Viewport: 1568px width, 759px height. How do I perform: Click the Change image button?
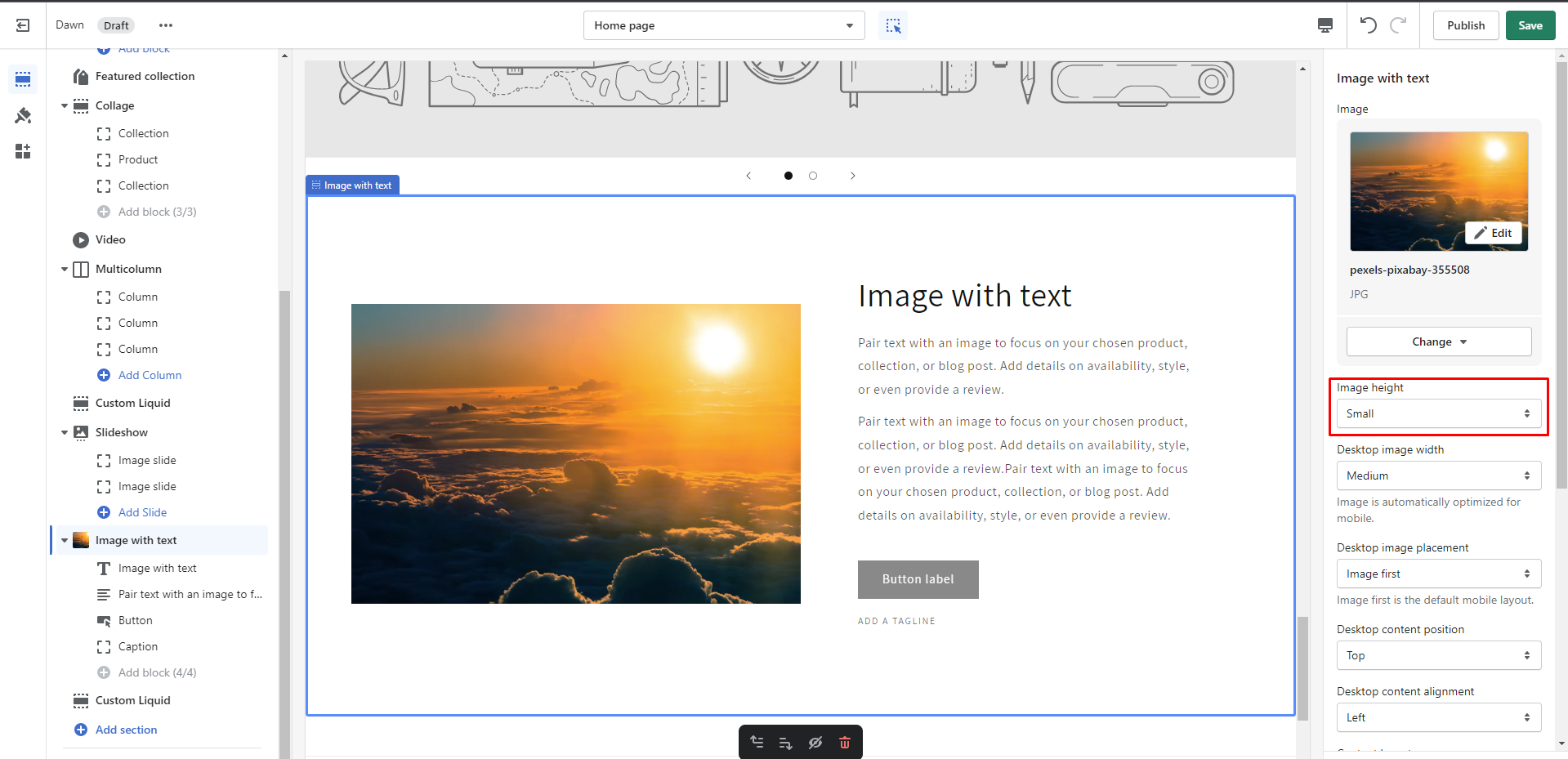tap(1439, 342)
